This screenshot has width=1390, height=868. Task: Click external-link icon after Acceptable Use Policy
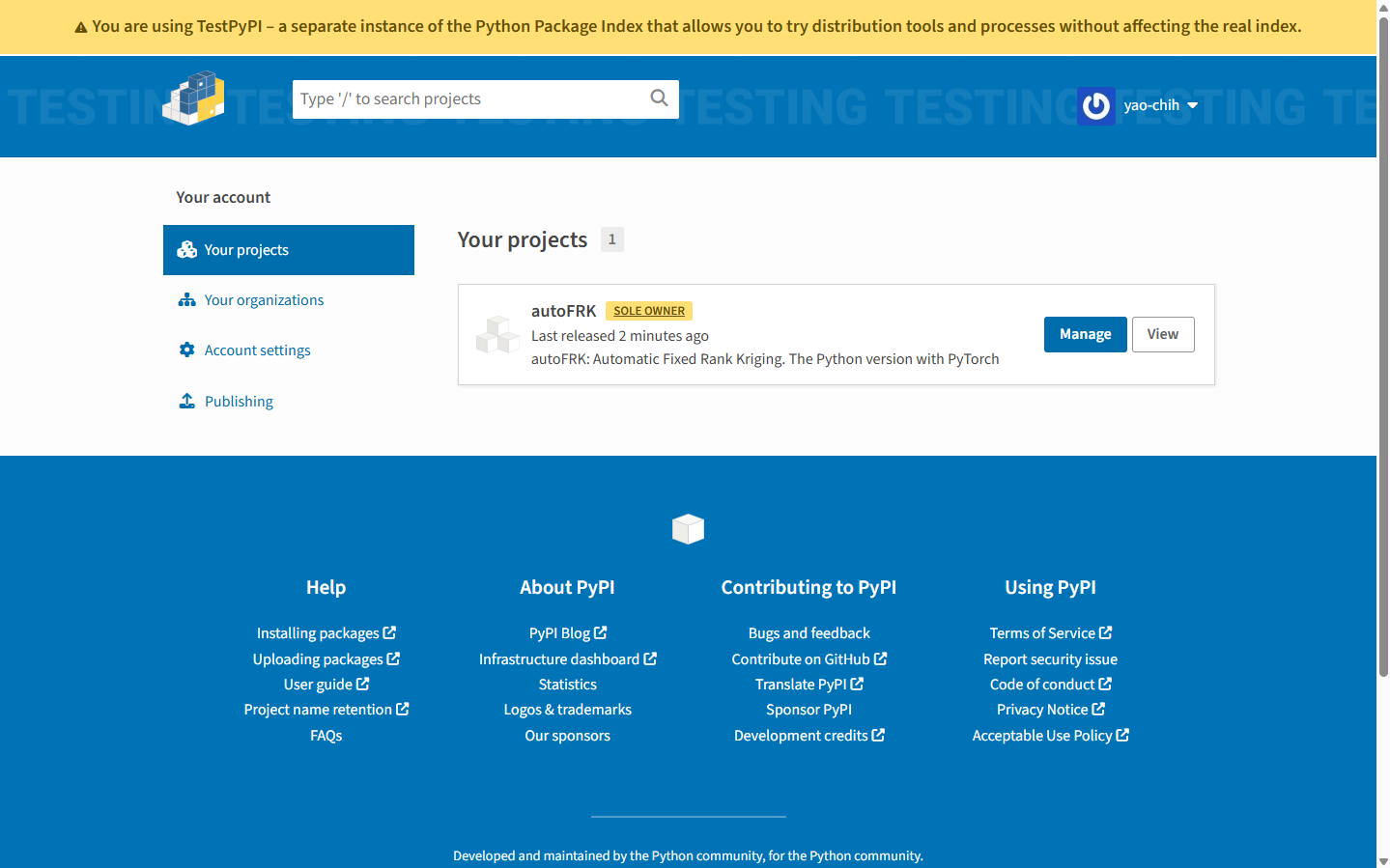click(1122, 735)
